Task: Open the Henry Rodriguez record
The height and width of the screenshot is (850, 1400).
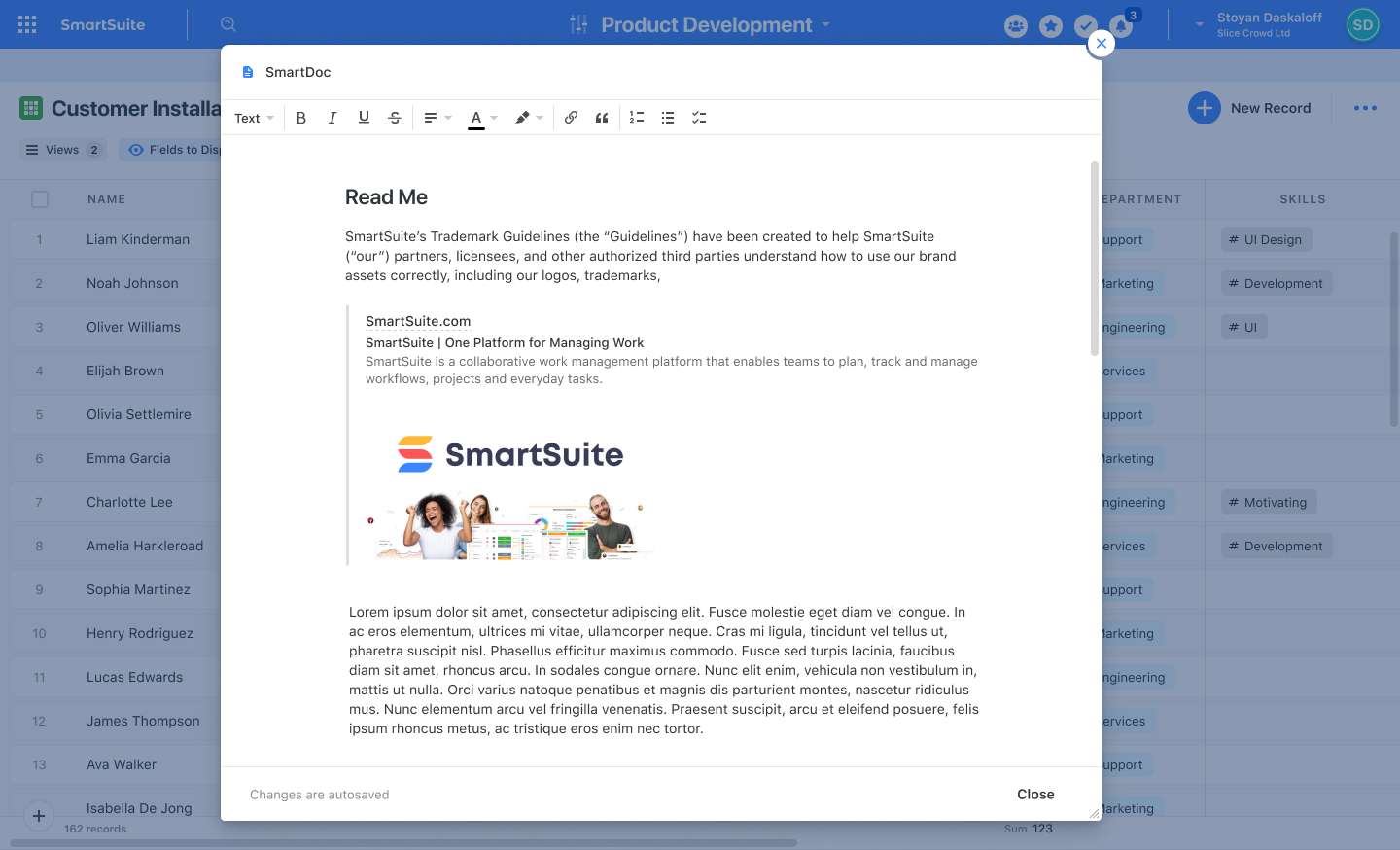Action: [140, 633]
